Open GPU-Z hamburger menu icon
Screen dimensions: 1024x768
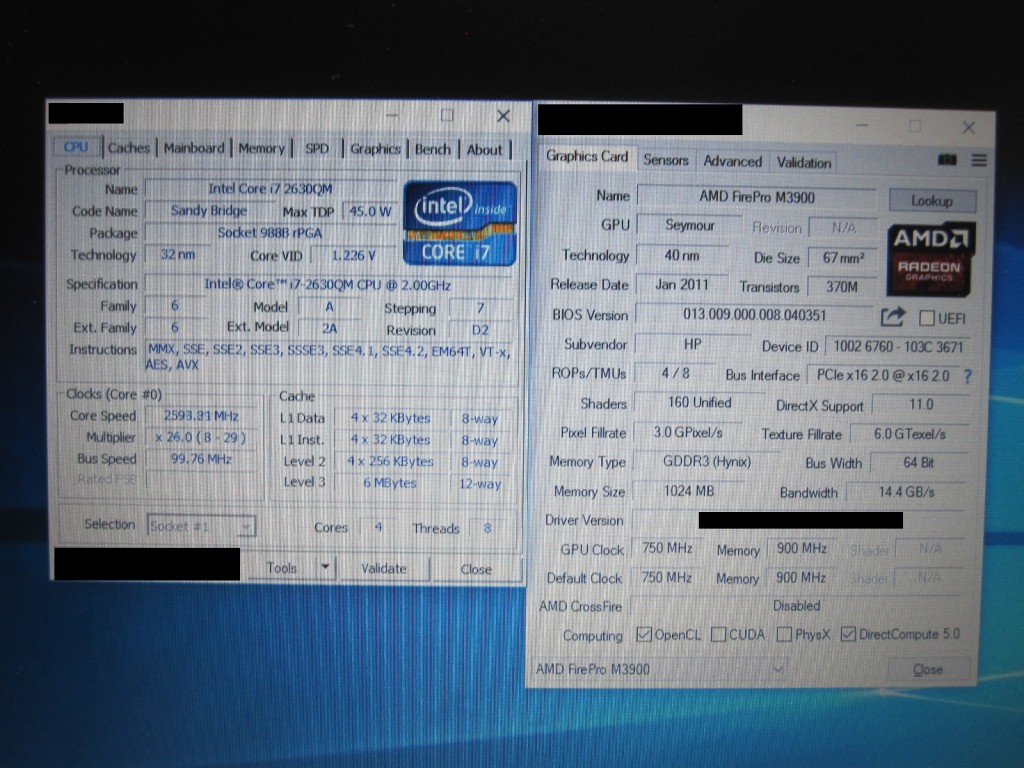tap(979, 160)
